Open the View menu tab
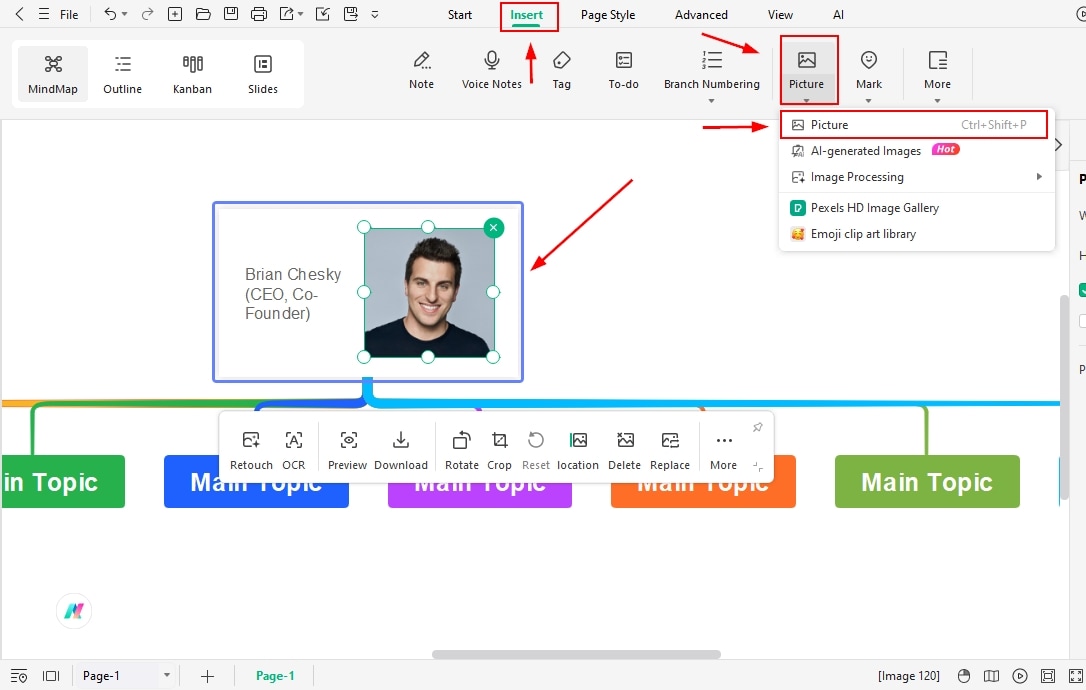The width and height of the screenshot is (1086, 690). tap(780, 15)
